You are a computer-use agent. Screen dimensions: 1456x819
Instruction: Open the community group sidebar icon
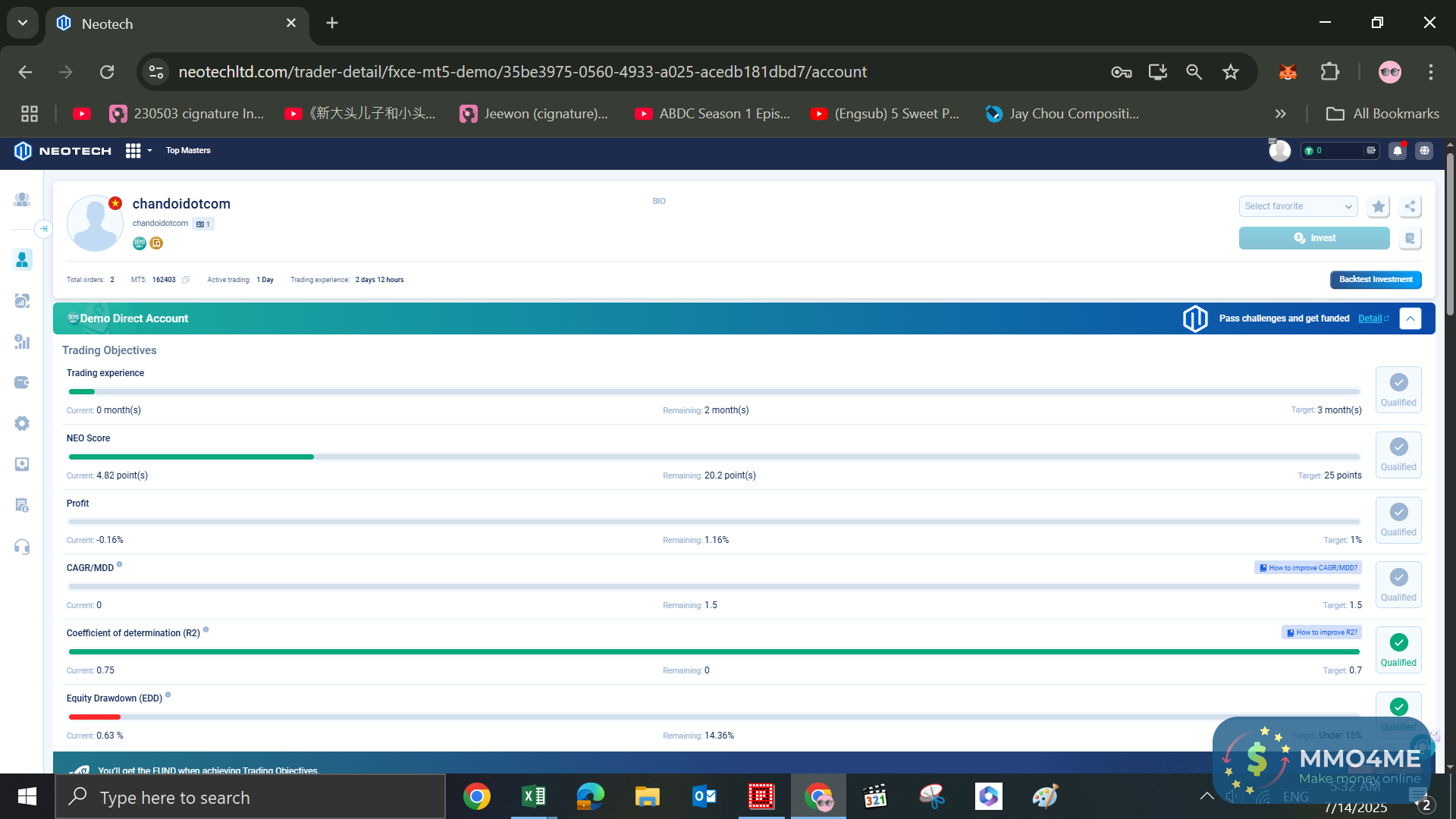22,200
